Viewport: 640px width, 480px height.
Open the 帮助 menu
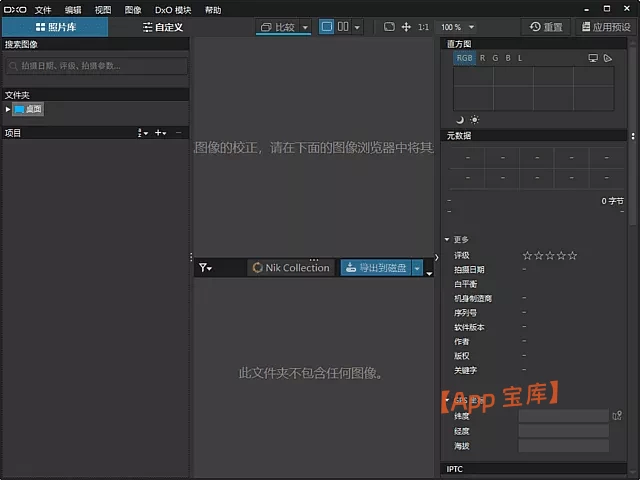tap(213, 10)
